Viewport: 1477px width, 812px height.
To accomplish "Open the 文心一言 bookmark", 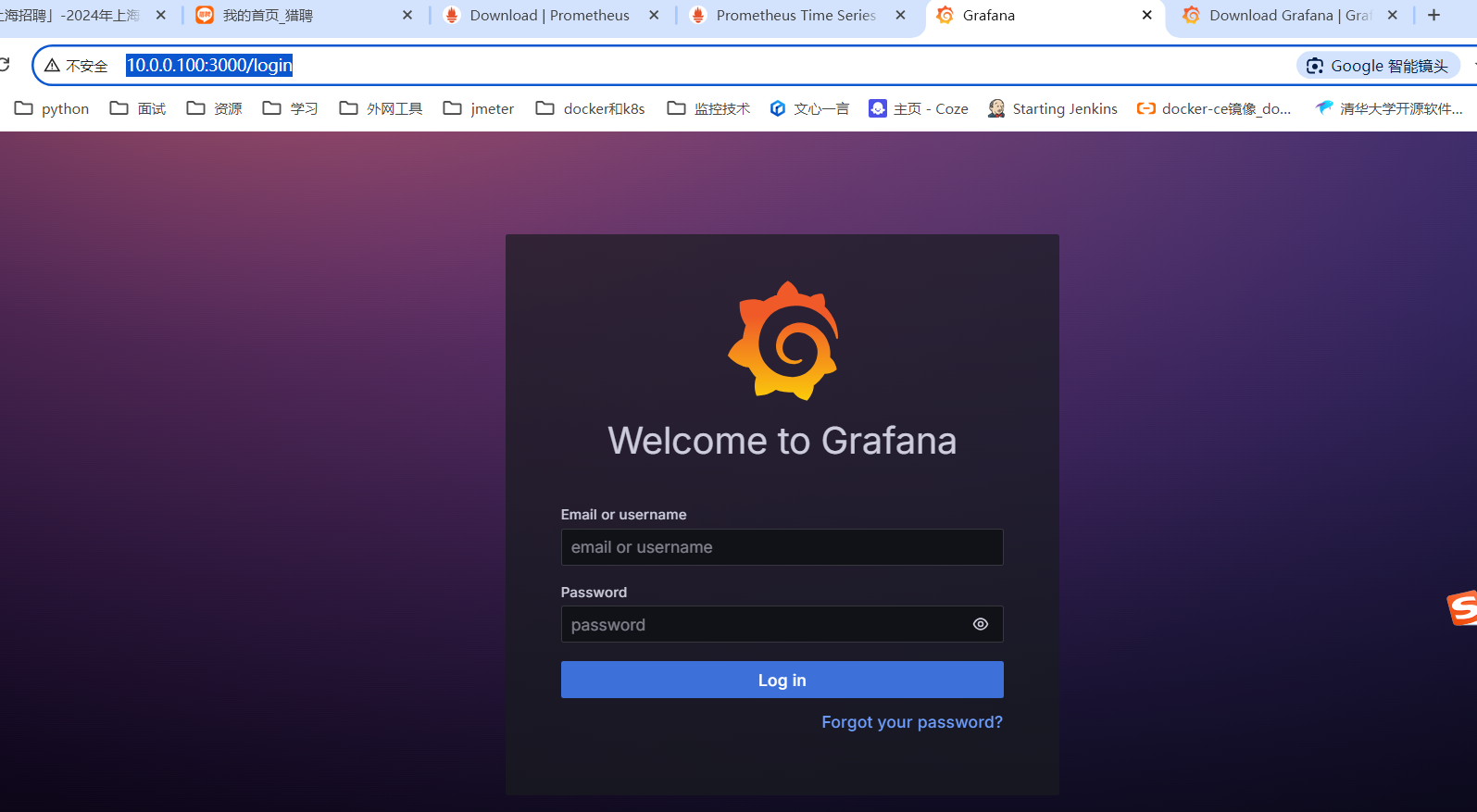I will pos(809,108).
